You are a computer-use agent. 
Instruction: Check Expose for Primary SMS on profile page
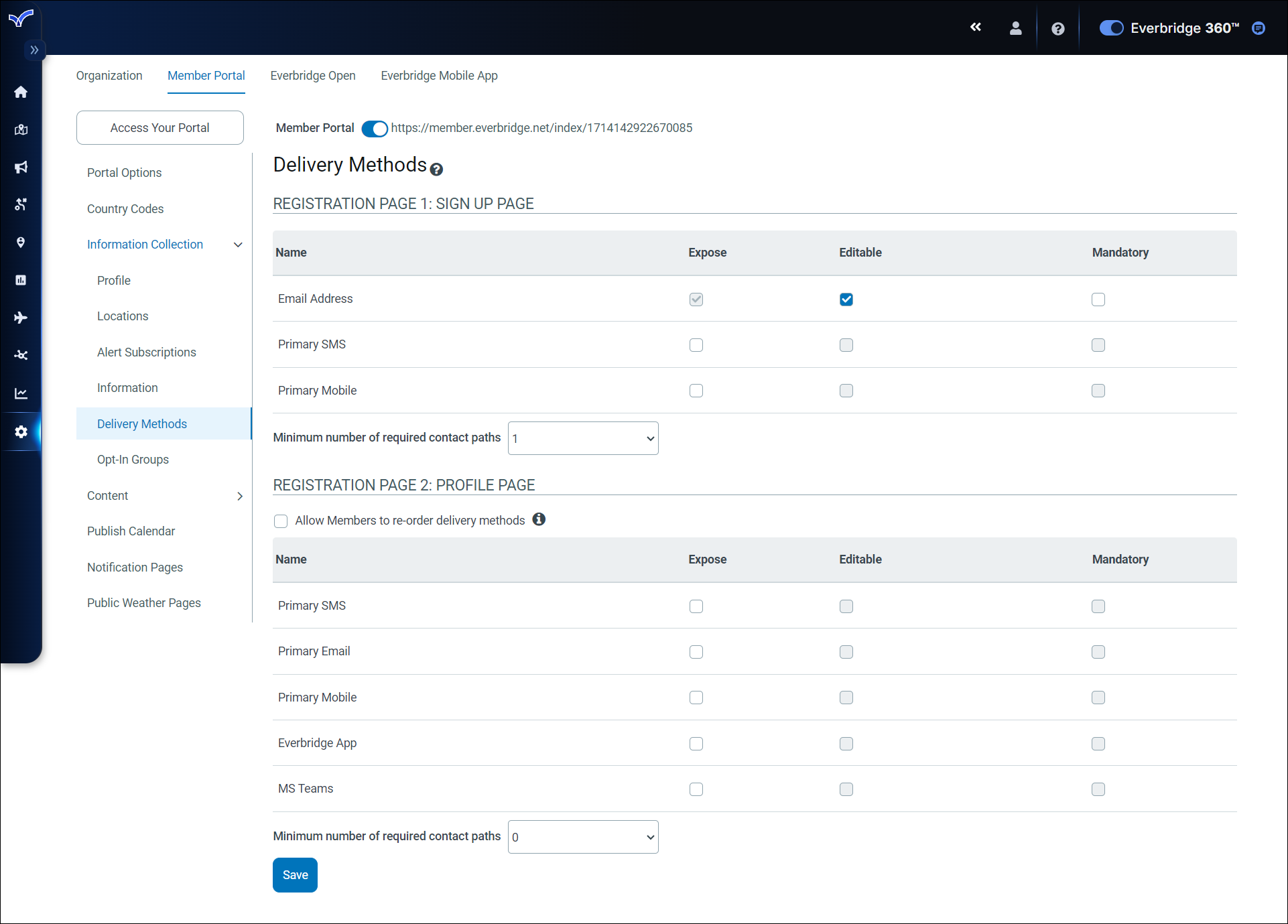696,606
